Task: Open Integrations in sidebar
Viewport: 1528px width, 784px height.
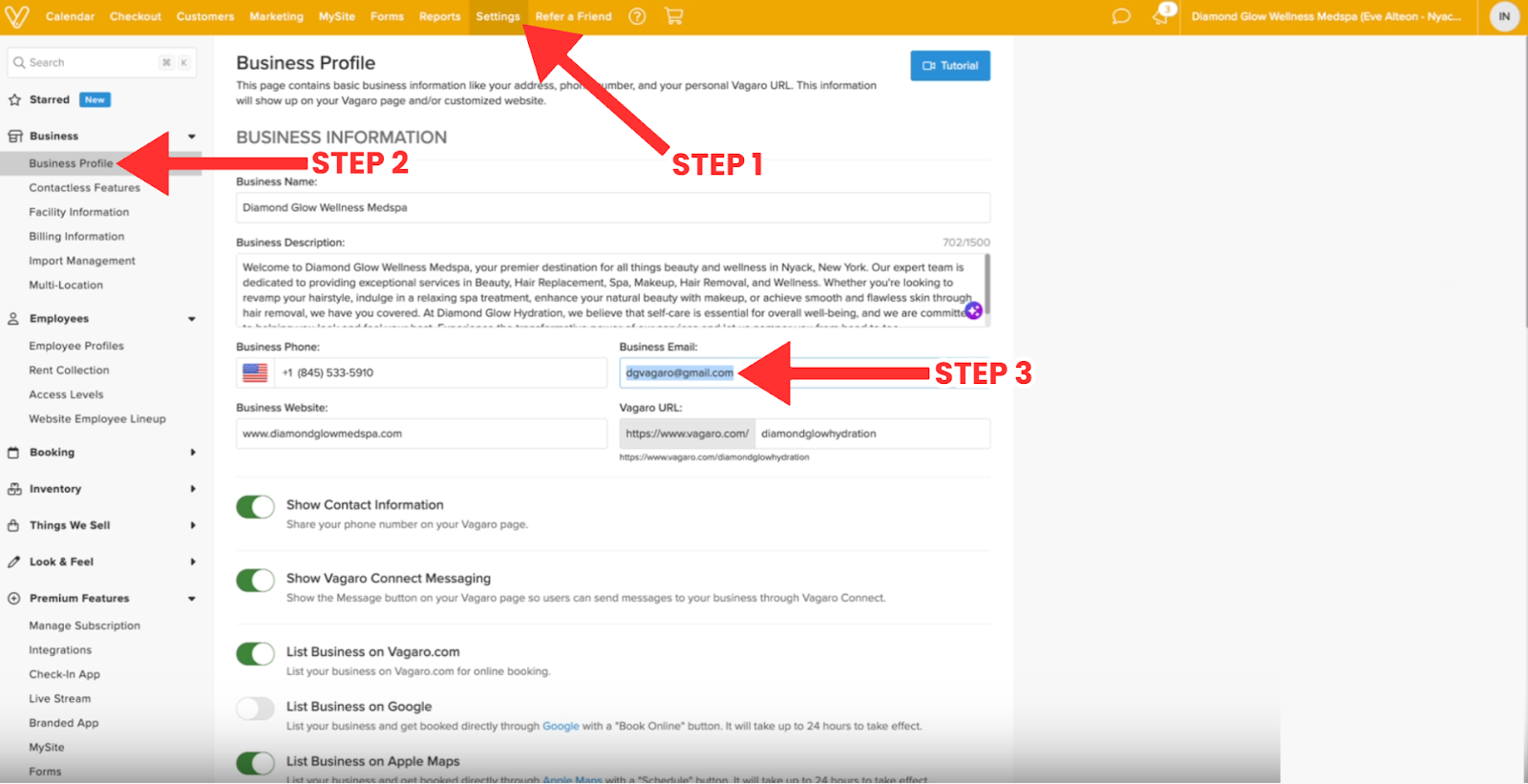Action: (60, 649)
